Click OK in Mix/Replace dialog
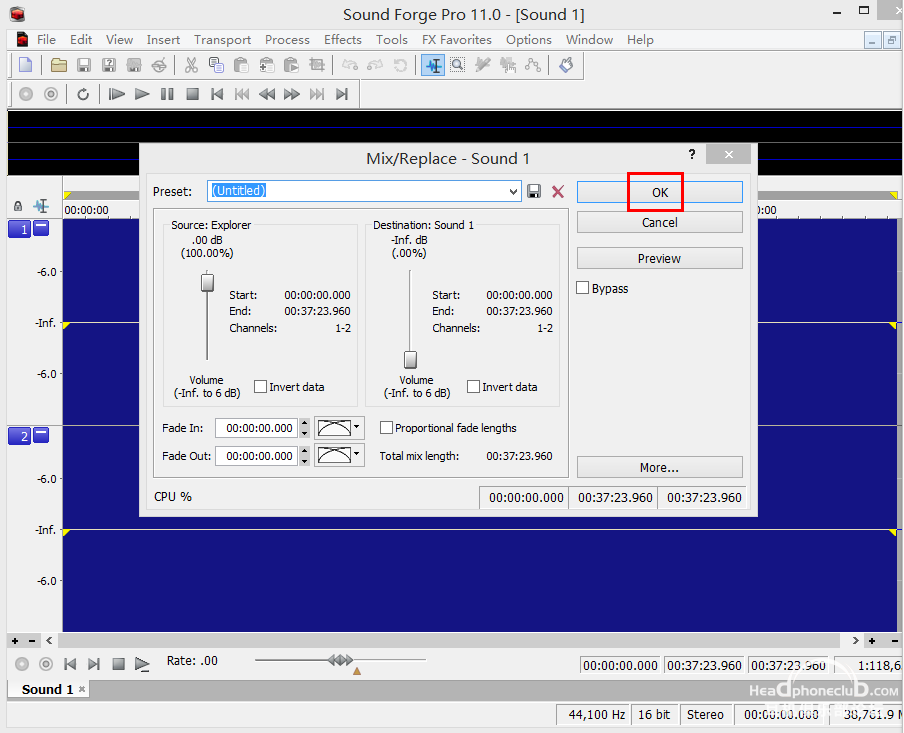The width and height of the screenshot is (904, 733). (x=660, y=192)
